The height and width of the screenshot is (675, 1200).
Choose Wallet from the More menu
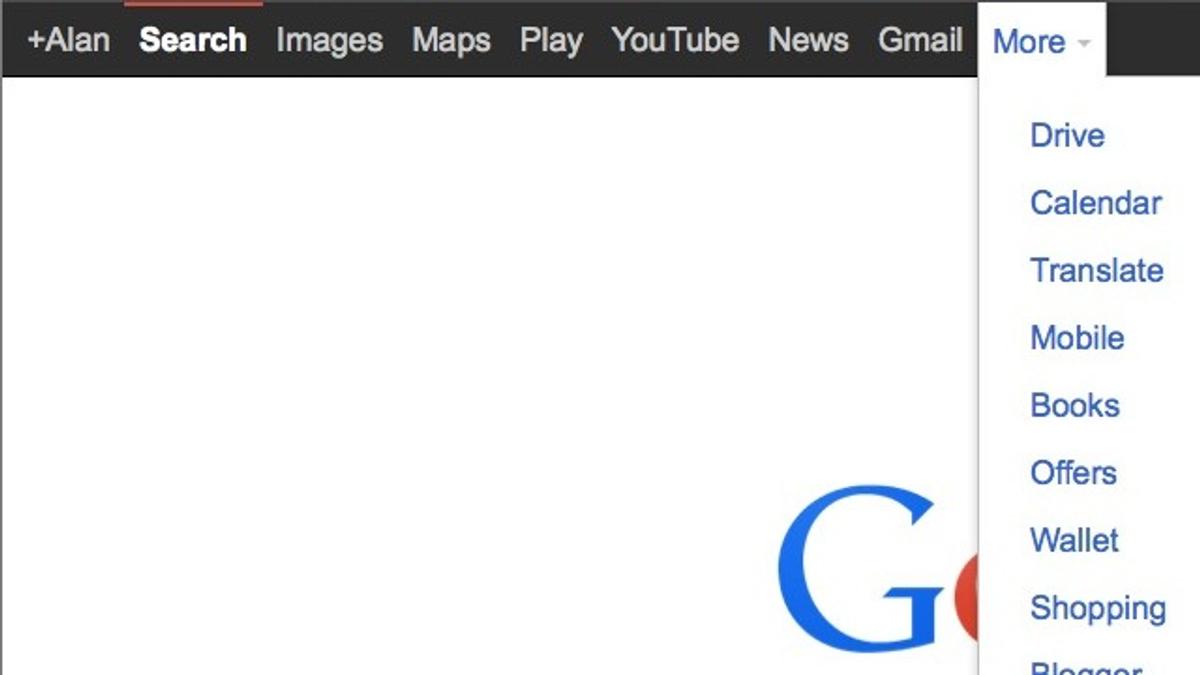coord(1074,540)
